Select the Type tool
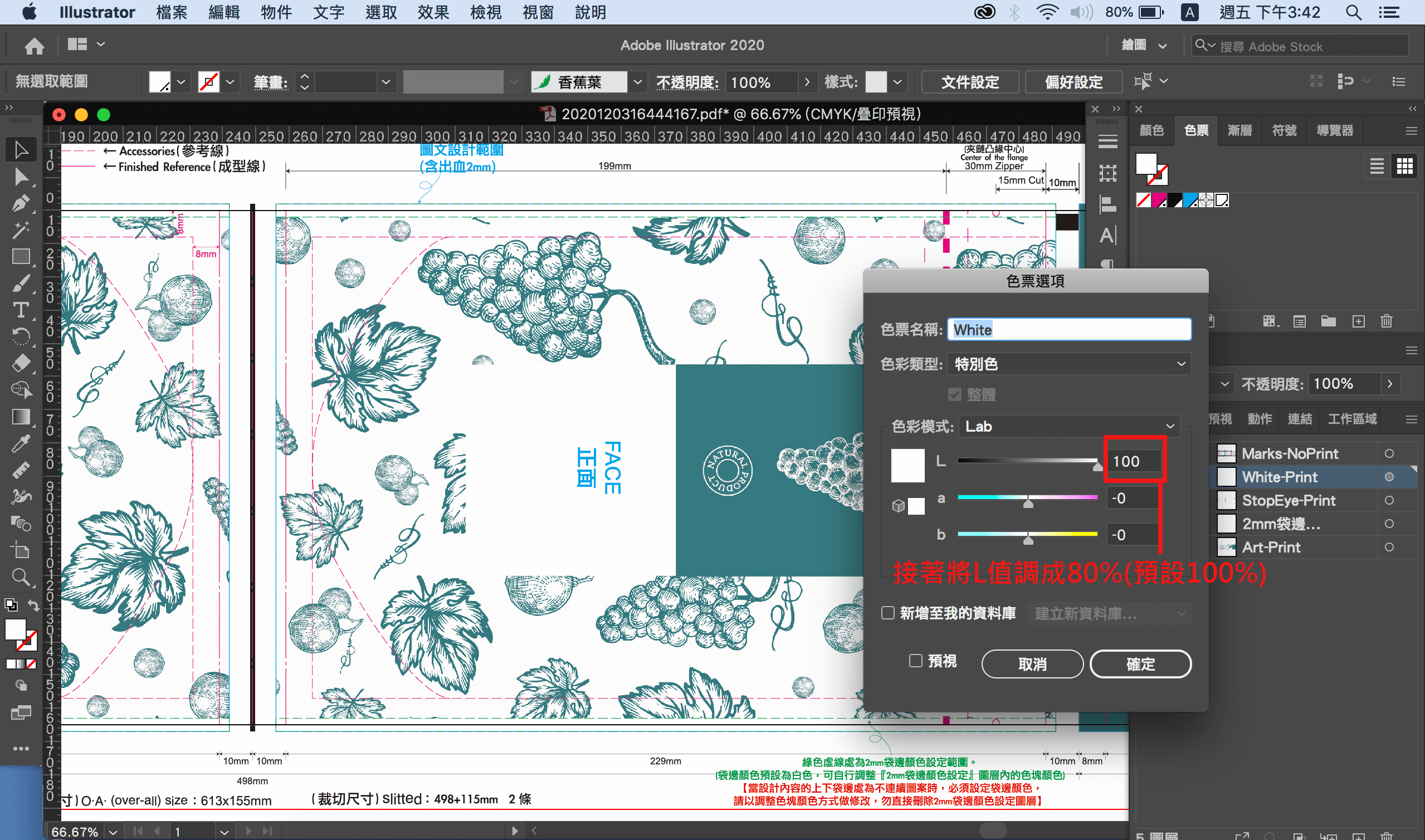1425x840 pixels. coord(21,310)
